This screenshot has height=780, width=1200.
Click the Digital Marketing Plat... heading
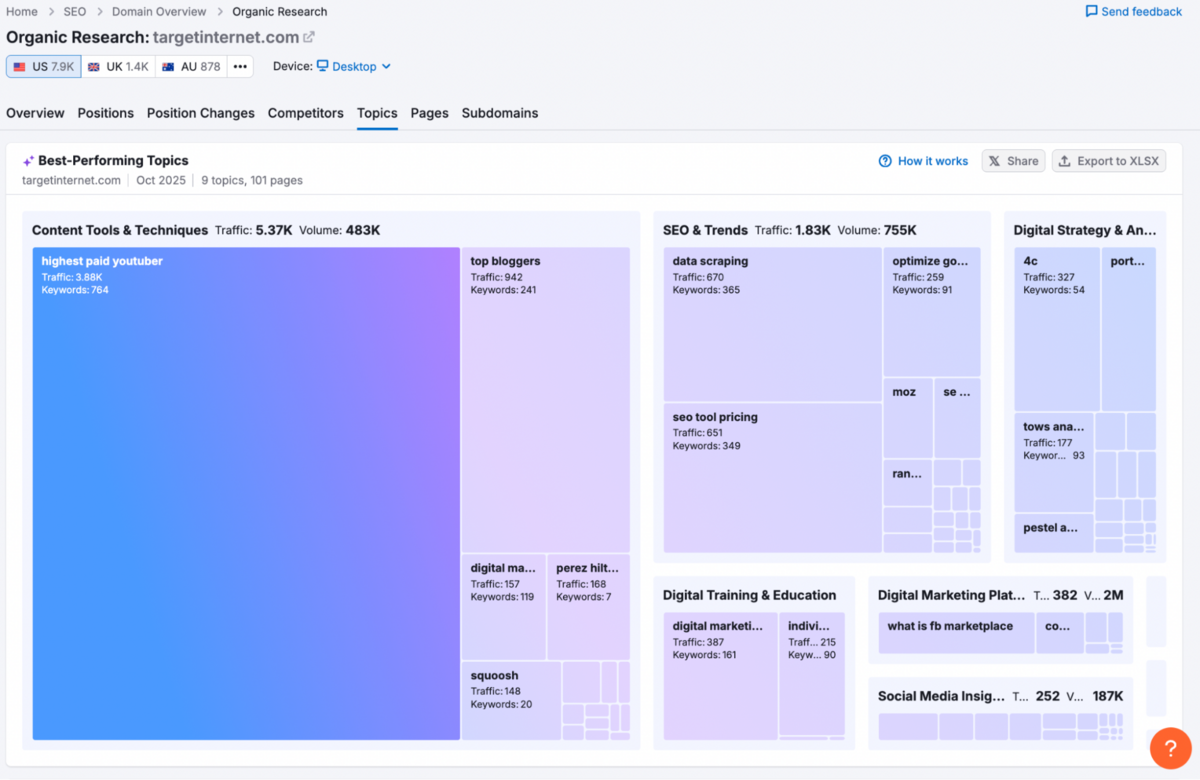pyautogui.click(x=952, y=595)
